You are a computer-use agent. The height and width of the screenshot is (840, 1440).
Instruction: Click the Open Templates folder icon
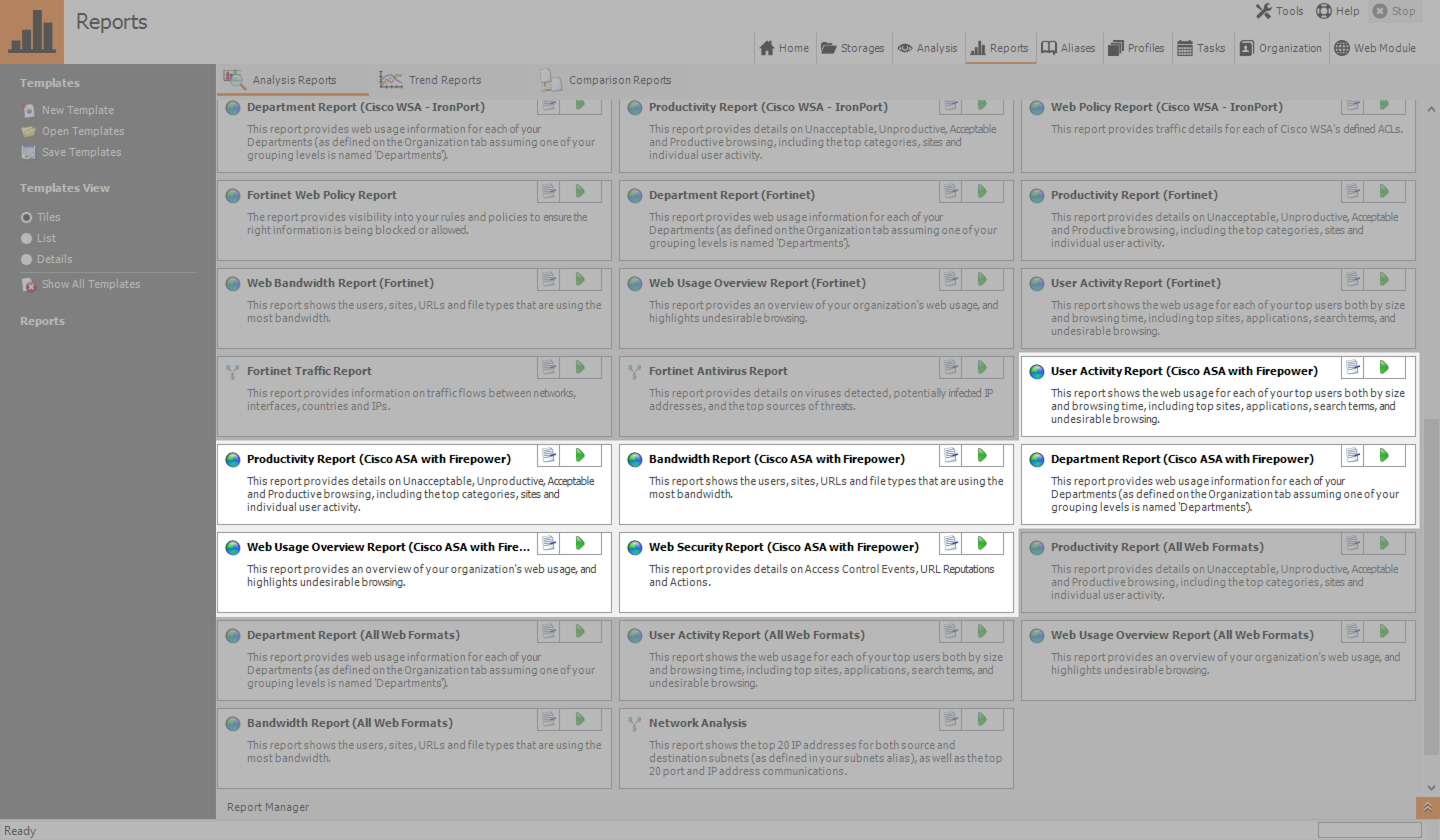(28, 131)
